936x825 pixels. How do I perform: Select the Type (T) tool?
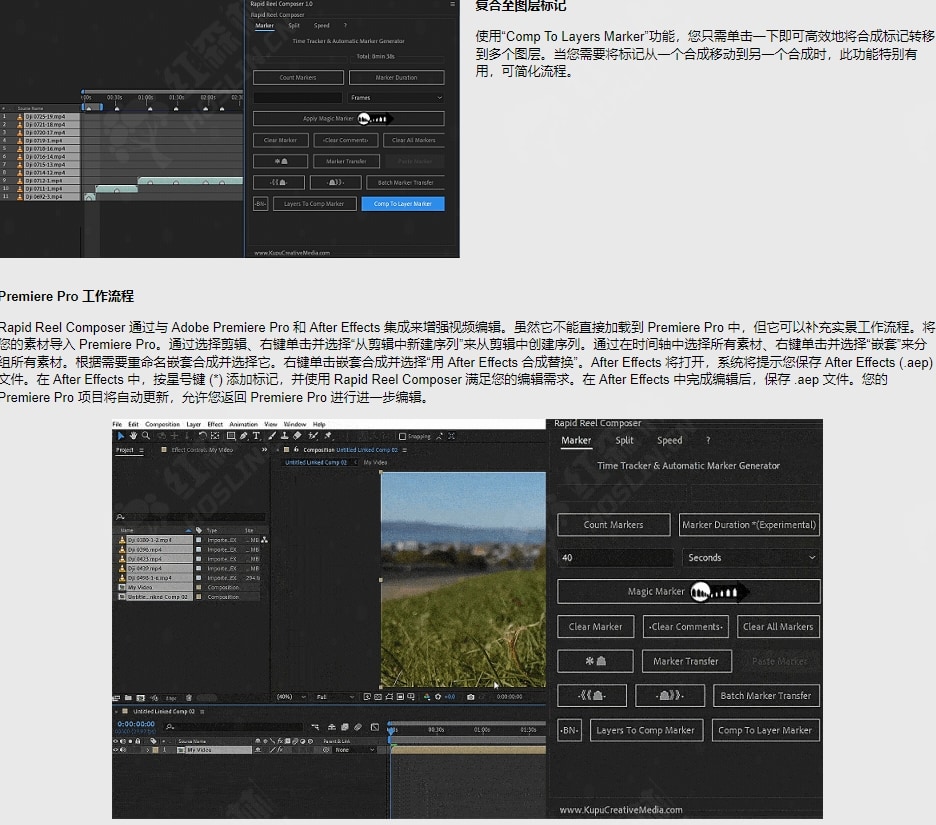point(257,436)
